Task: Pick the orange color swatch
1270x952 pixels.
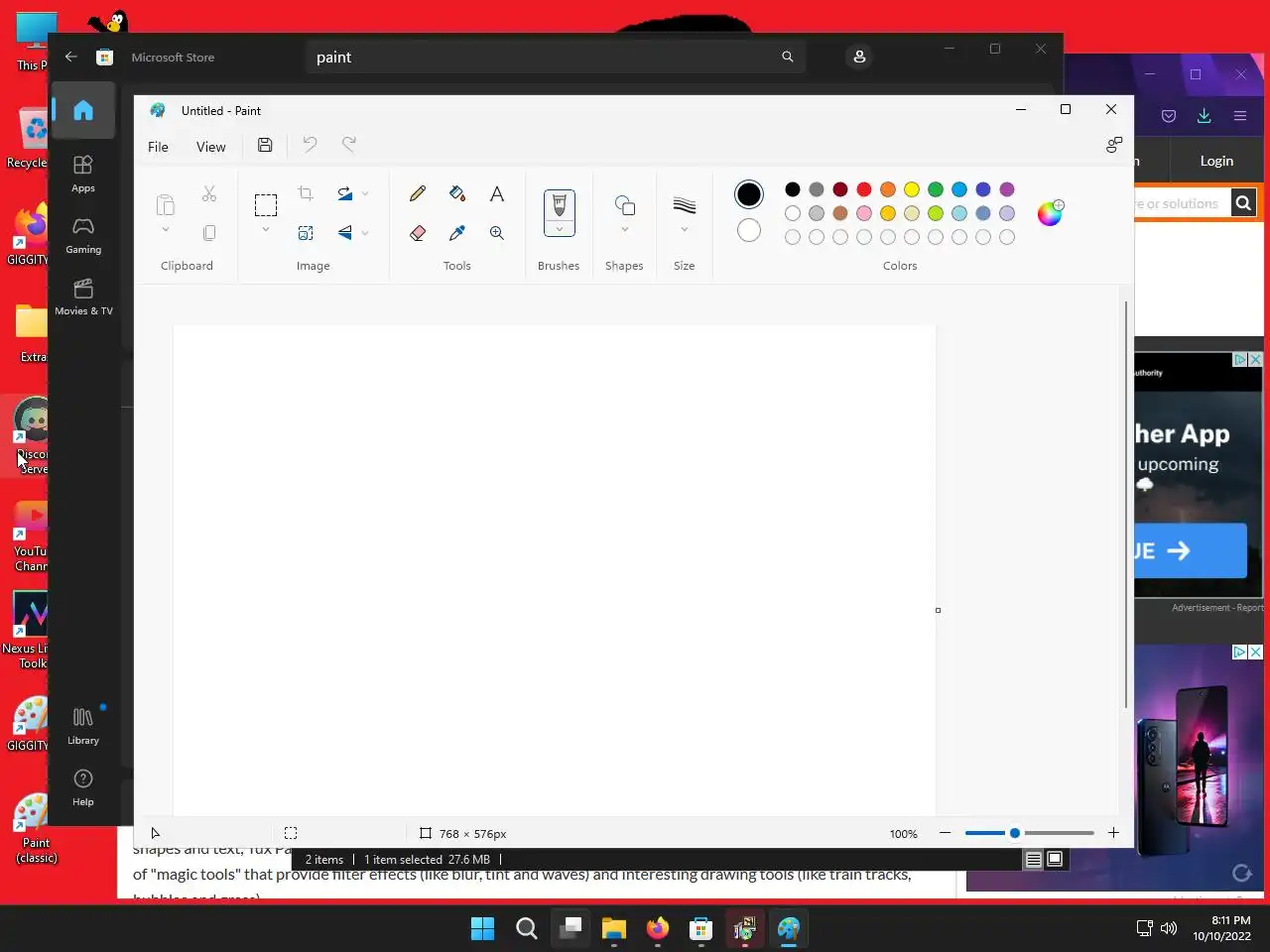Action: coord(888,189)
